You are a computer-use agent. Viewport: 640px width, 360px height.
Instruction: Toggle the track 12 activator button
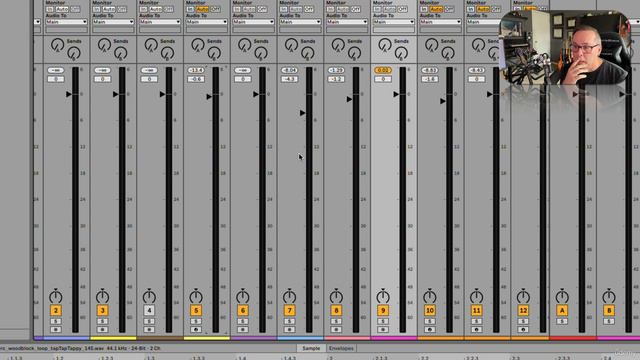tap(523, 311)
